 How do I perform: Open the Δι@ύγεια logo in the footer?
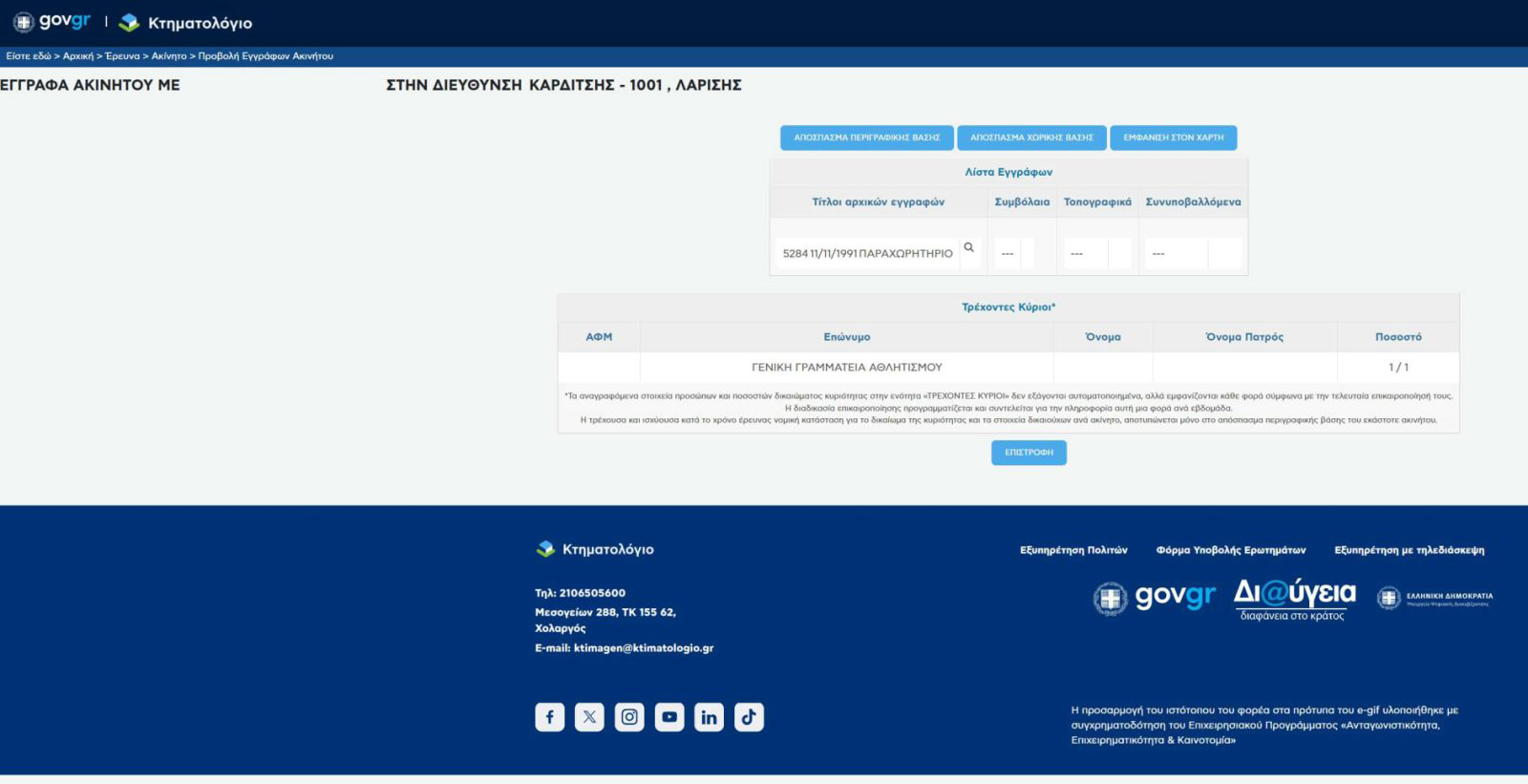(x=1294, y=599)
